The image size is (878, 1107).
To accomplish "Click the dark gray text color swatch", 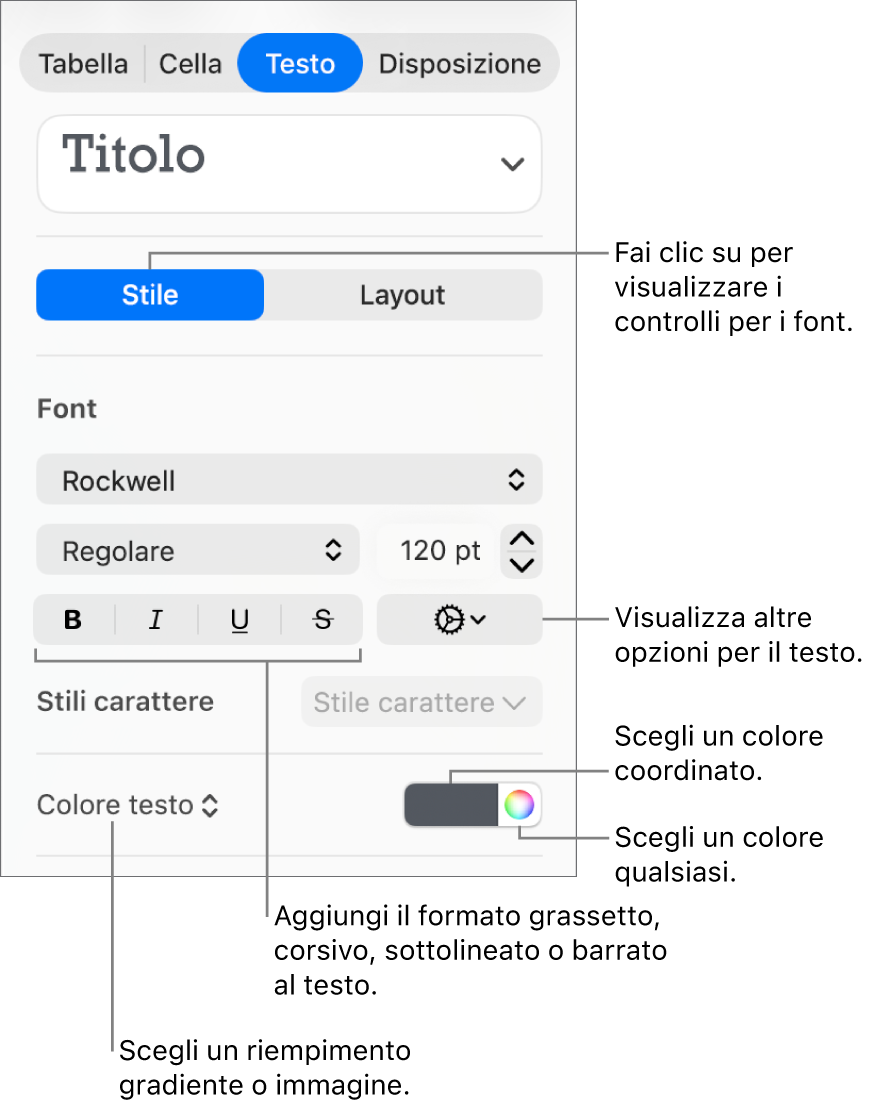I will 452,805.
